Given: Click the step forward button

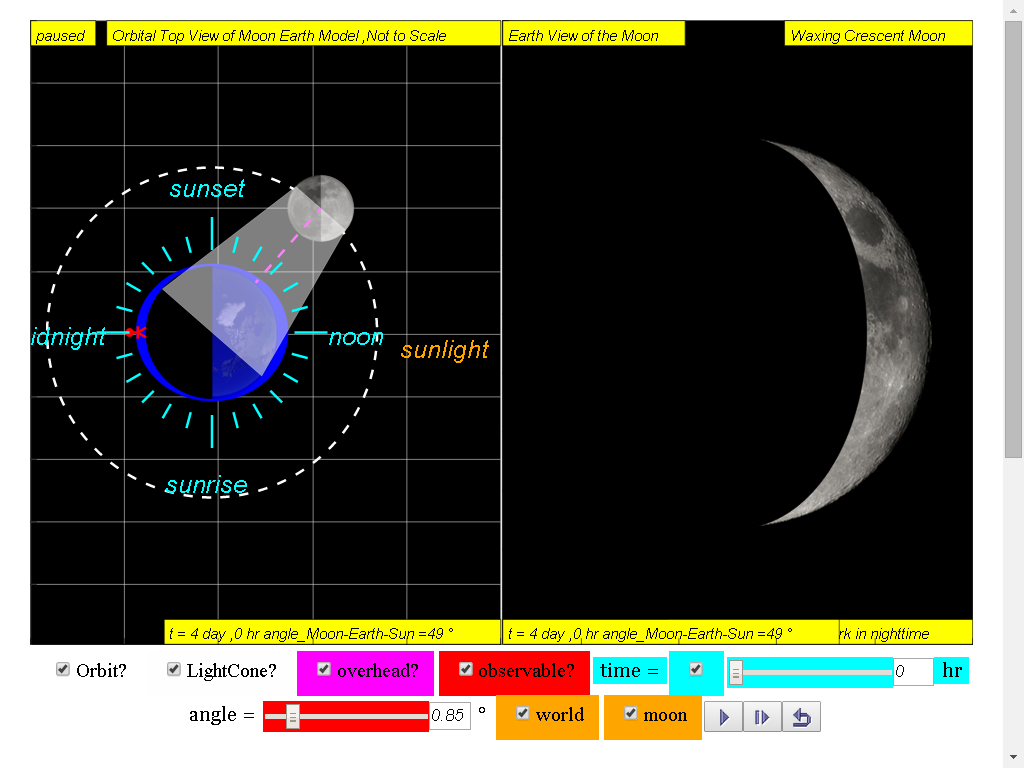Looking at the screenshot, I should coord(761,716).
